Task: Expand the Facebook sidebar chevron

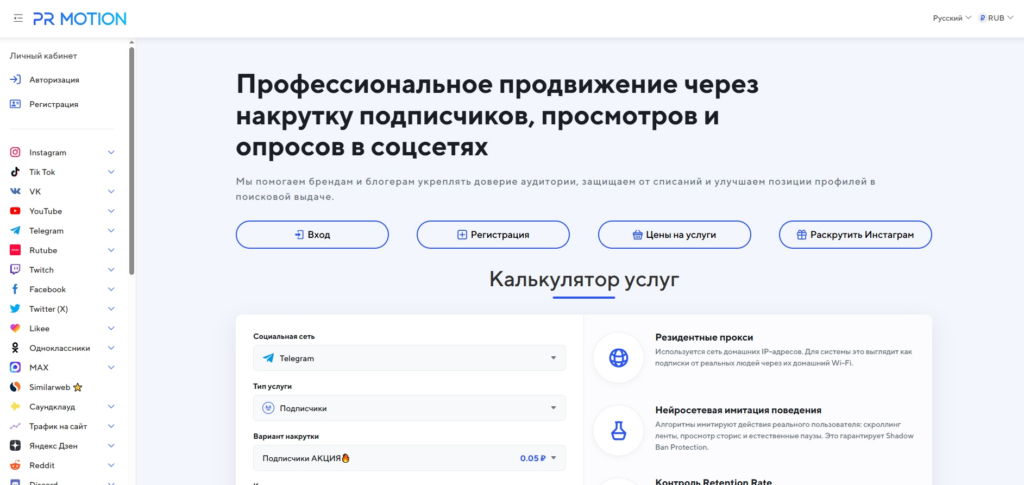Action: (111, 290)
